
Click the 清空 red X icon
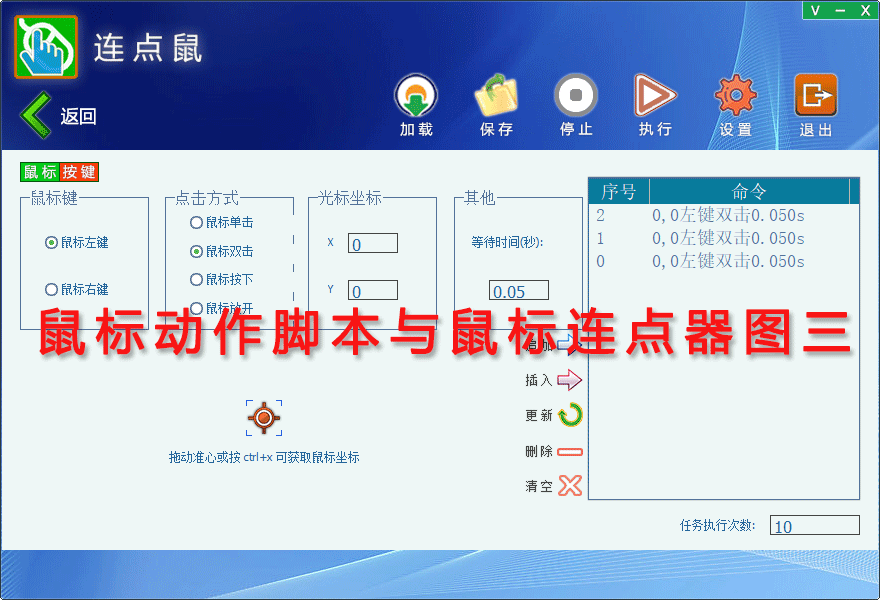click(x=570, y=486)
